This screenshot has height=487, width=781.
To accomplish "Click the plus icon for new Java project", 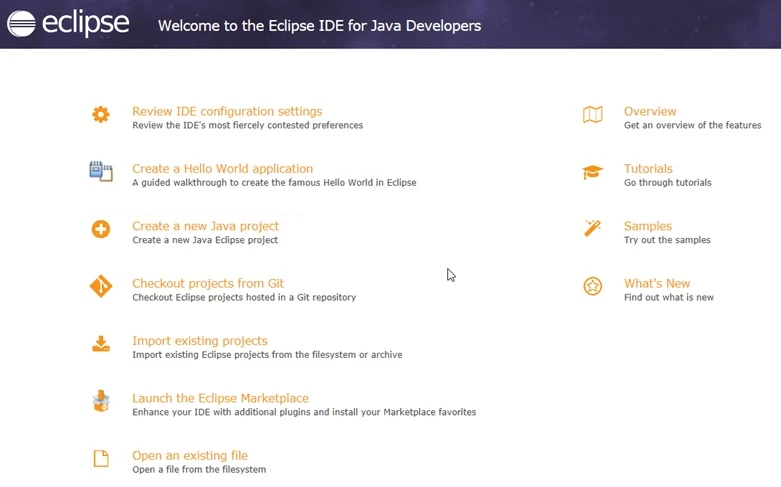I will click(x=101, y=229).
